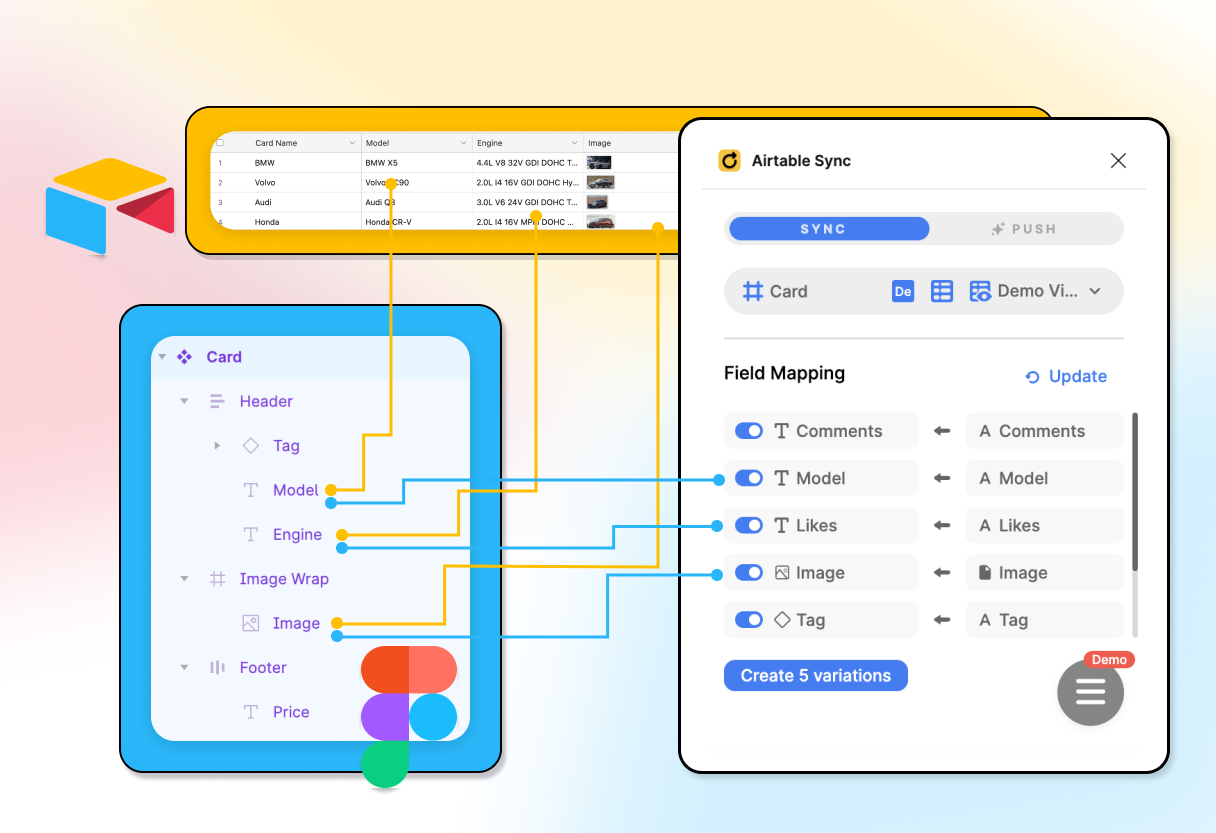Click the Image Wrap frame hash icon
This screenshot has width=1216, height=833.
[217, 579]
